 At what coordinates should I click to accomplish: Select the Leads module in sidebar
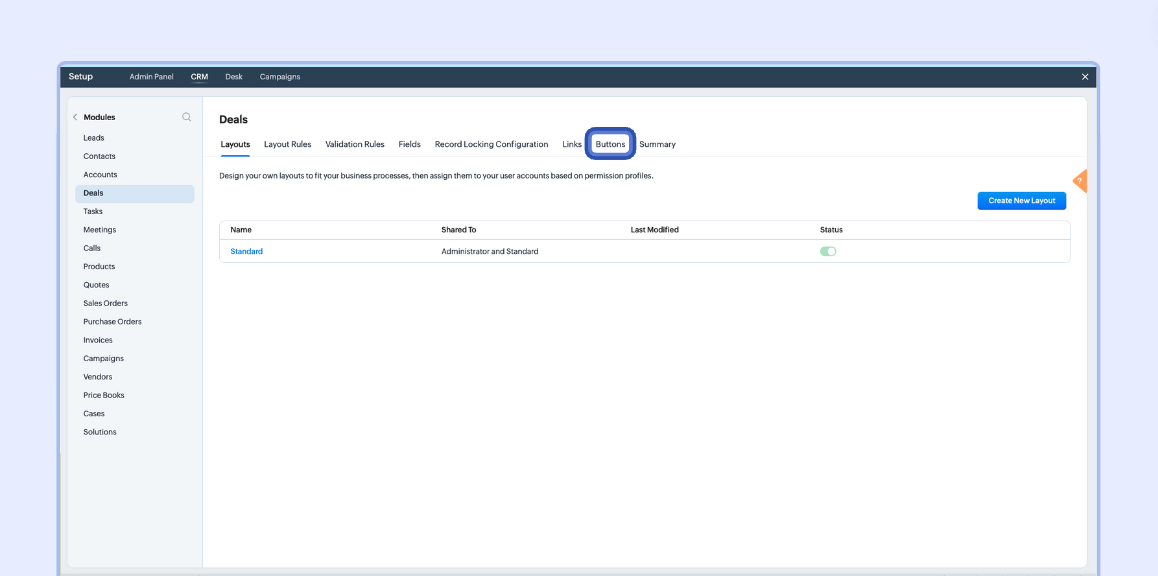[94, 138]
